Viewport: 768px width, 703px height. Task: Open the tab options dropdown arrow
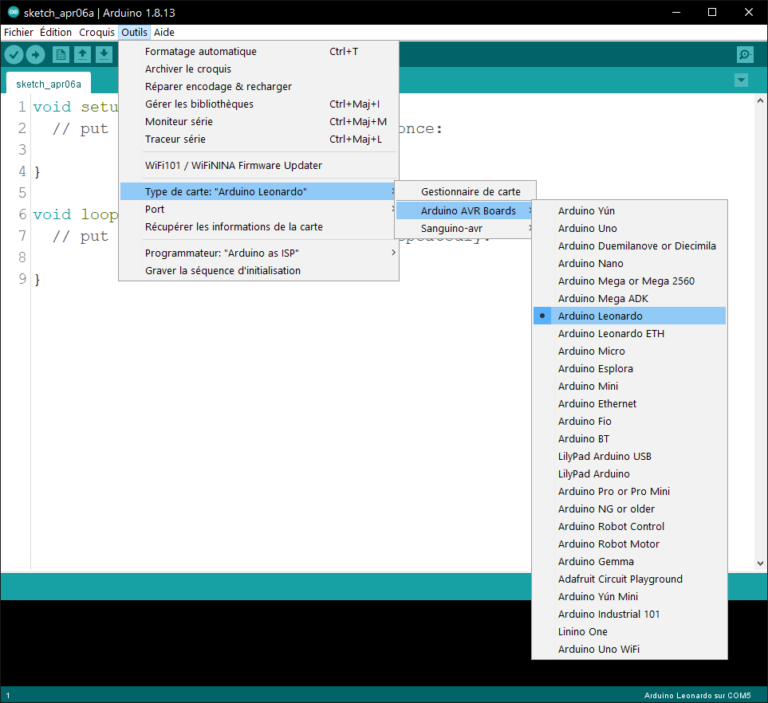click(x=741, y=80)
